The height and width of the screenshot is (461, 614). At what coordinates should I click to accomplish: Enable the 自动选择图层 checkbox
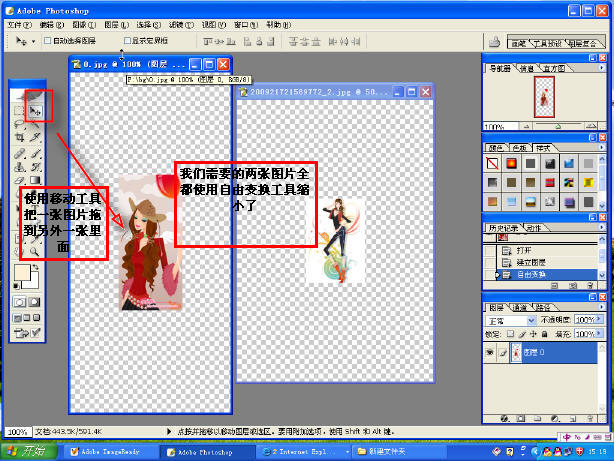(47, 41)
